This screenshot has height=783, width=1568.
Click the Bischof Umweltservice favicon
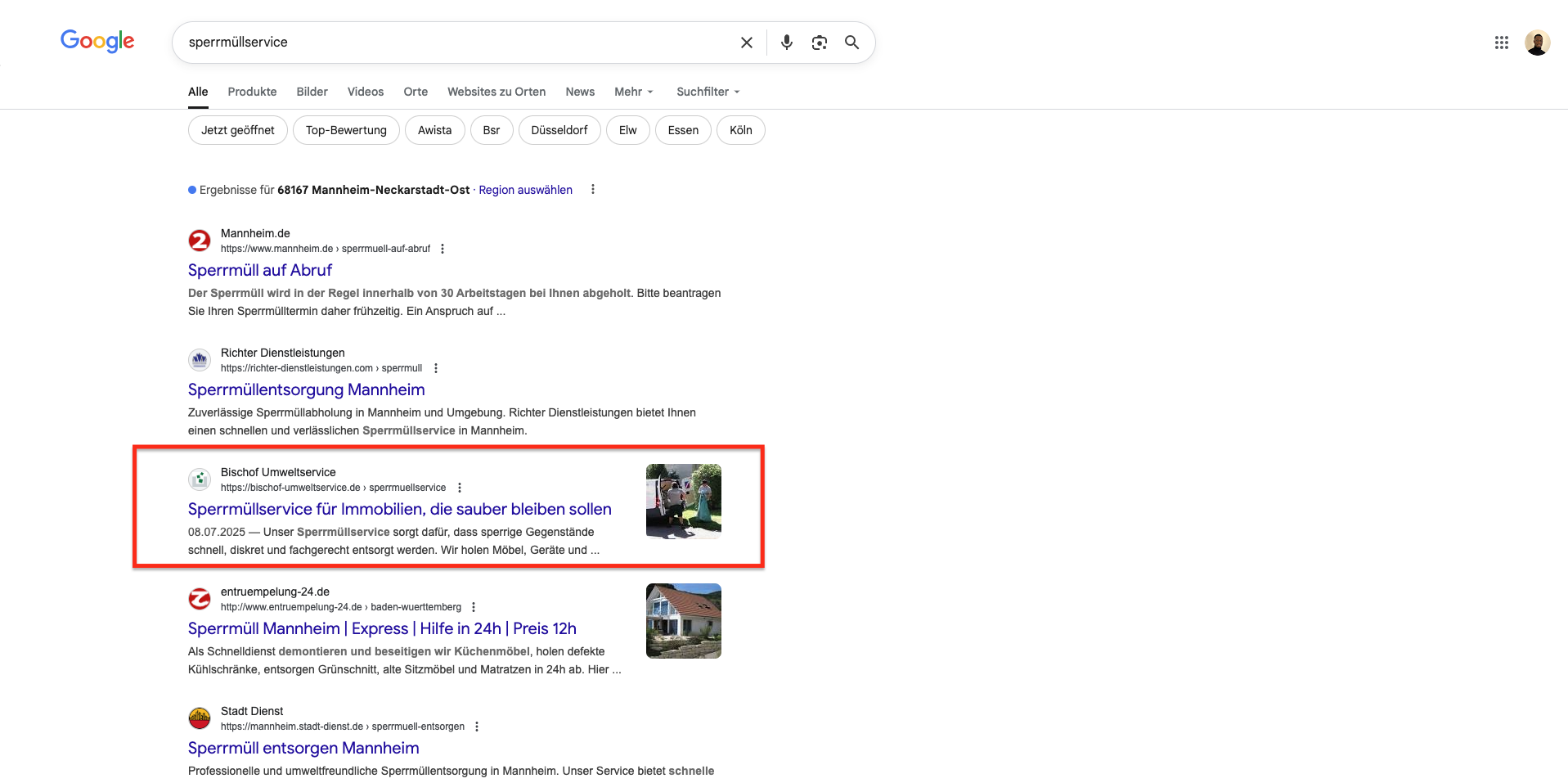point(200,479)
